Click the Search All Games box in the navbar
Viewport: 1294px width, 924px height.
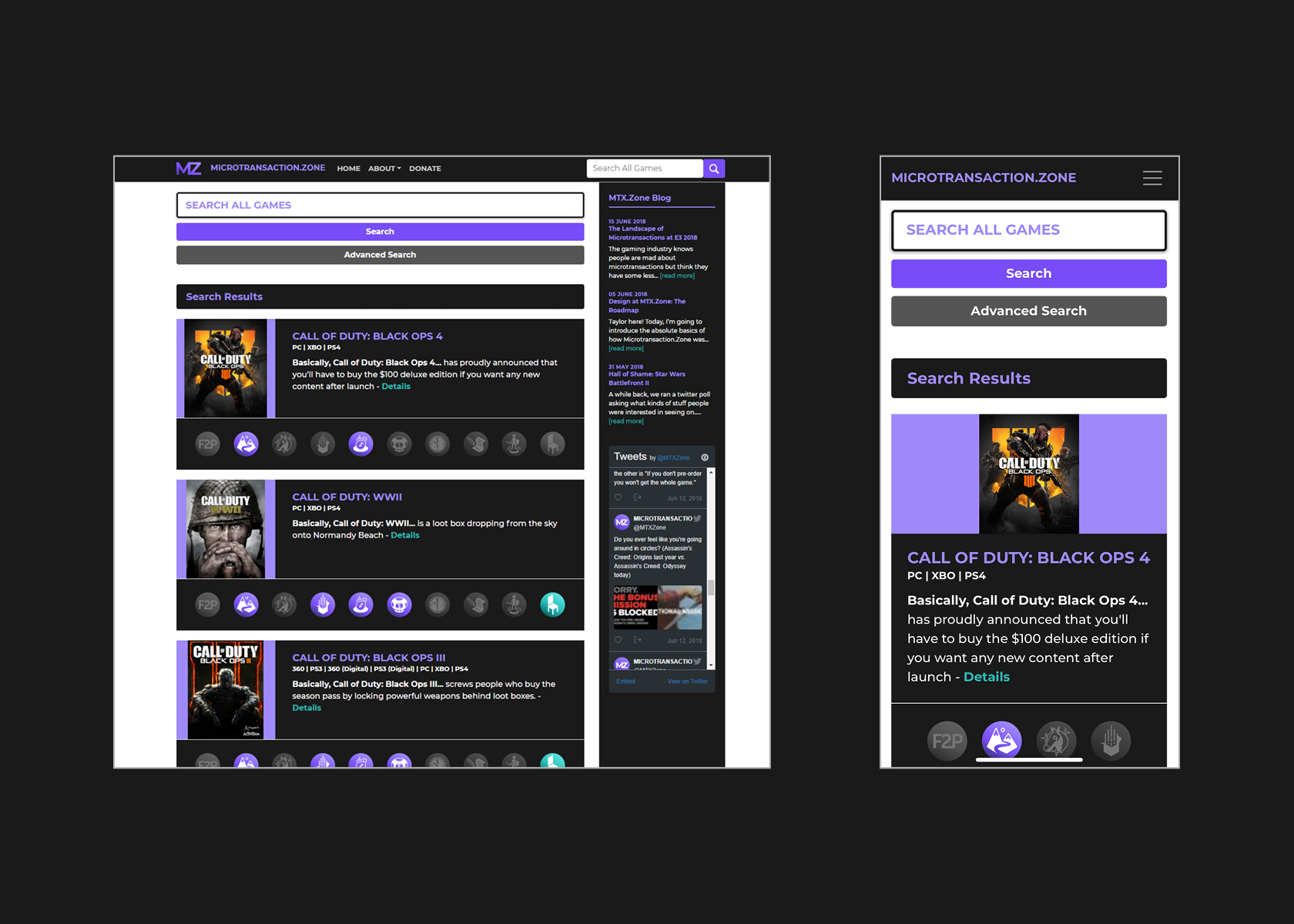645,169
